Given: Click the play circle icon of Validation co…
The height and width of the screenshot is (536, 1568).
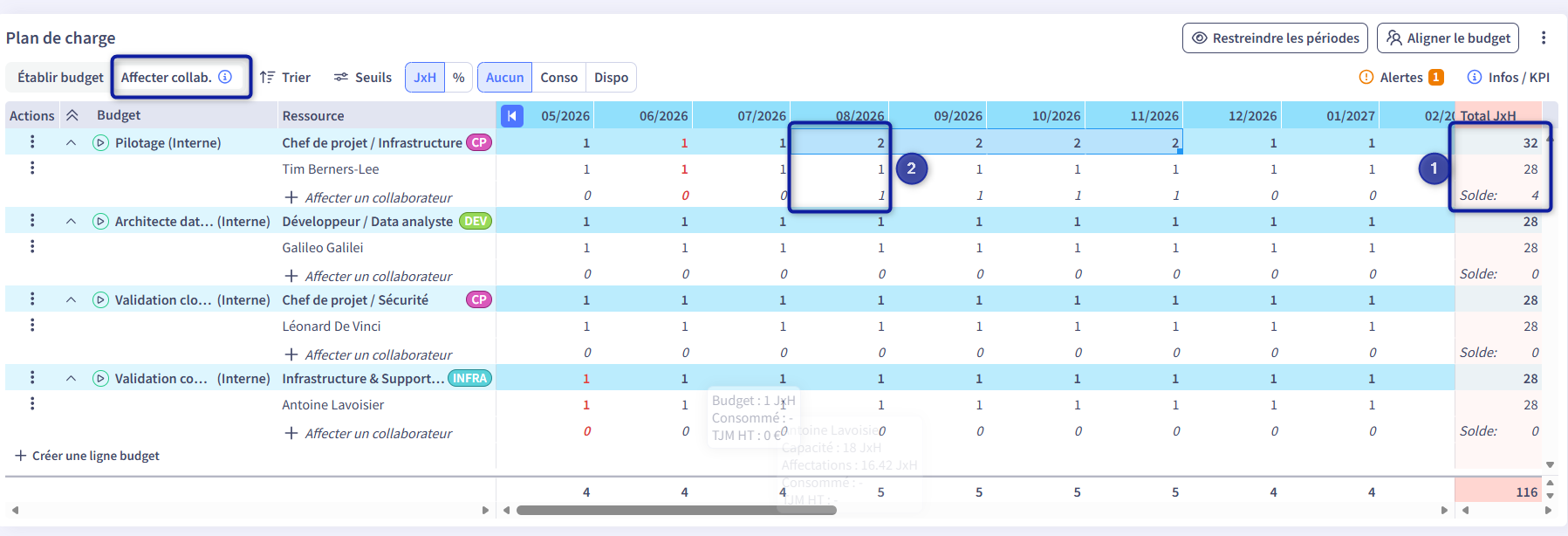Looking at the screenshot, I should point(100,378).
